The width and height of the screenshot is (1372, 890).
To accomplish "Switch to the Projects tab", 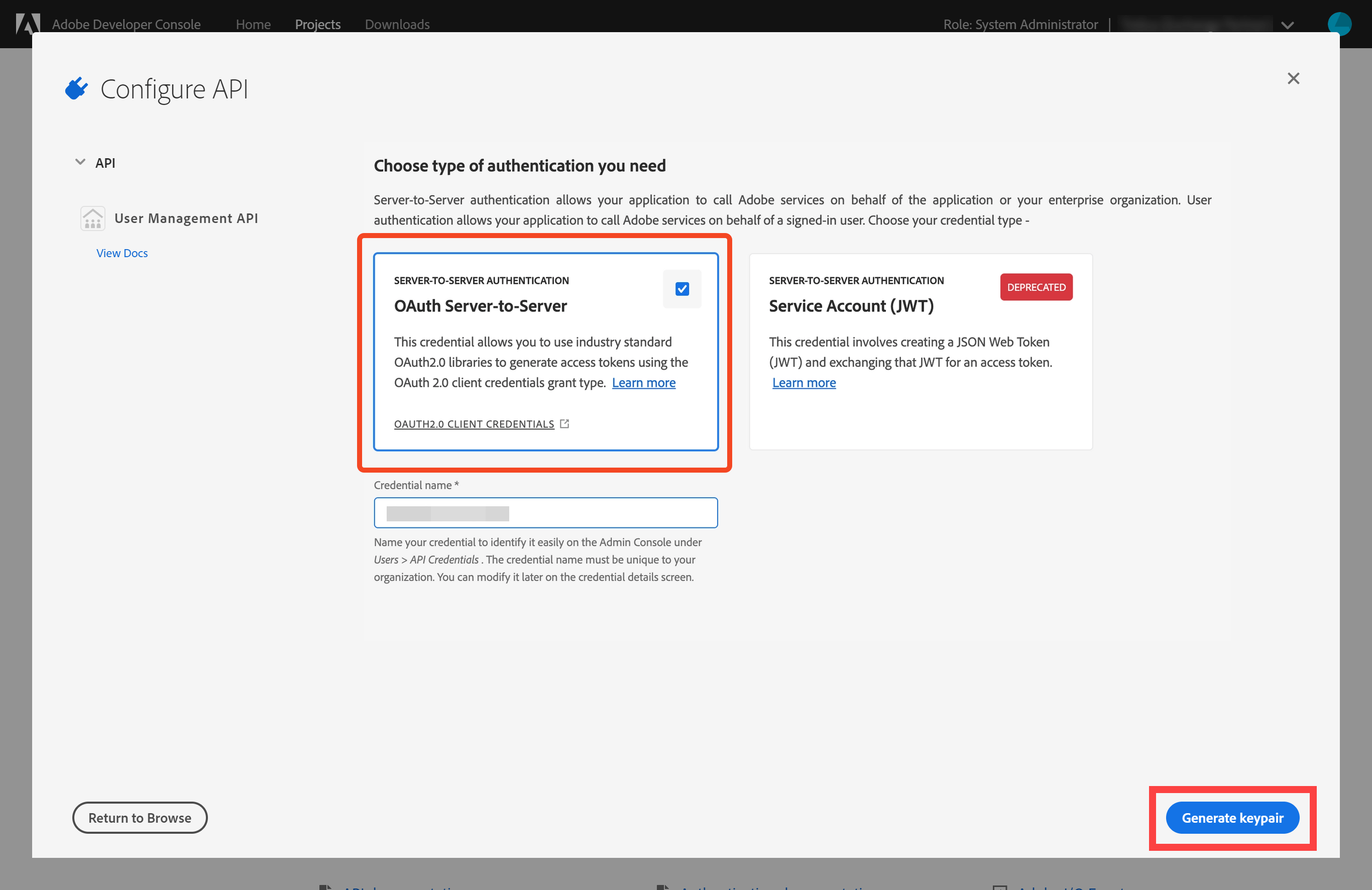I will click(x=317, y=24).
